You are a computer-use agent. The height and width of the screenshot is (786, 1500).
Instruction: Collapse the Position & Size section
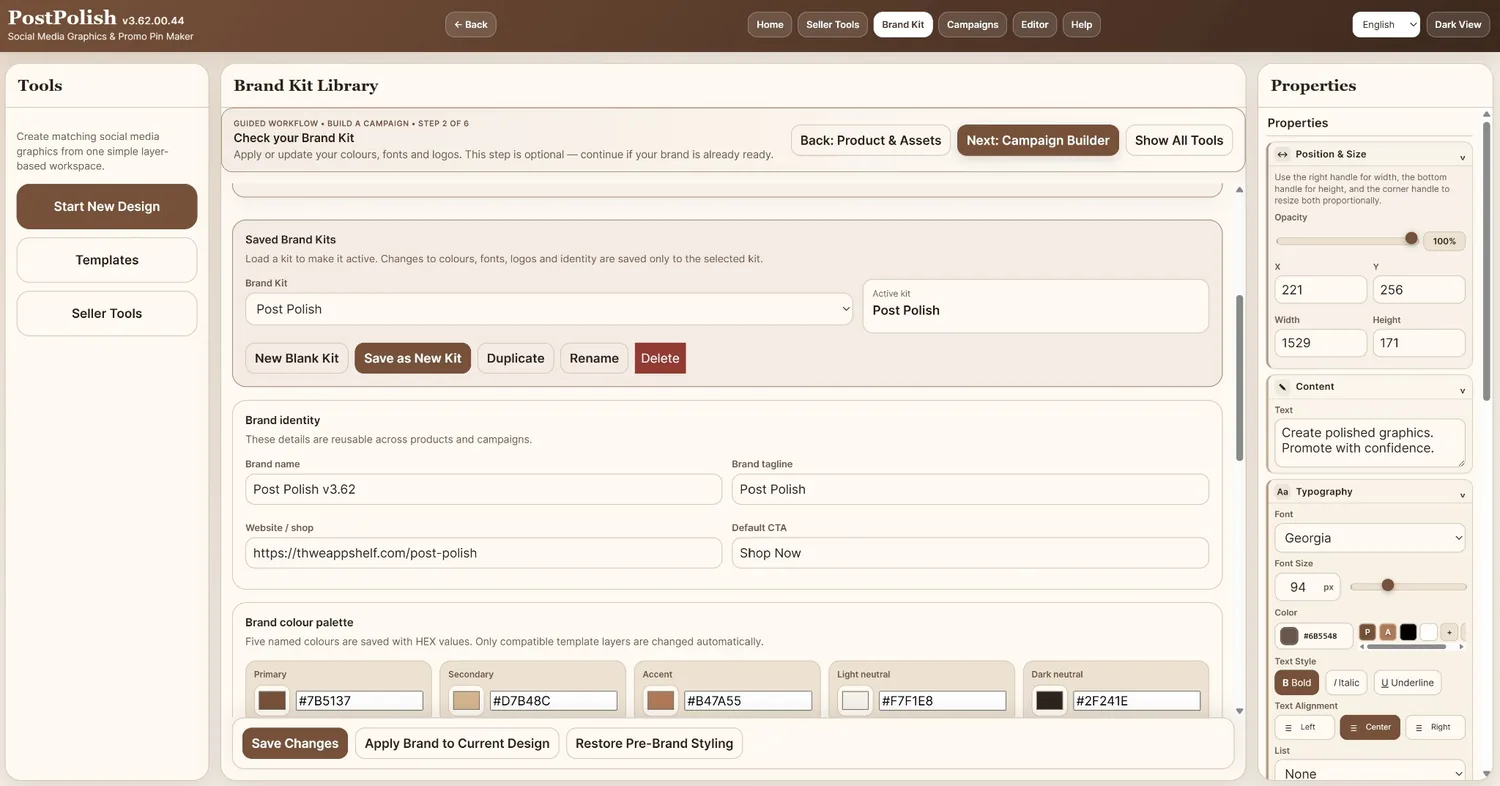tap(1462, 156)
